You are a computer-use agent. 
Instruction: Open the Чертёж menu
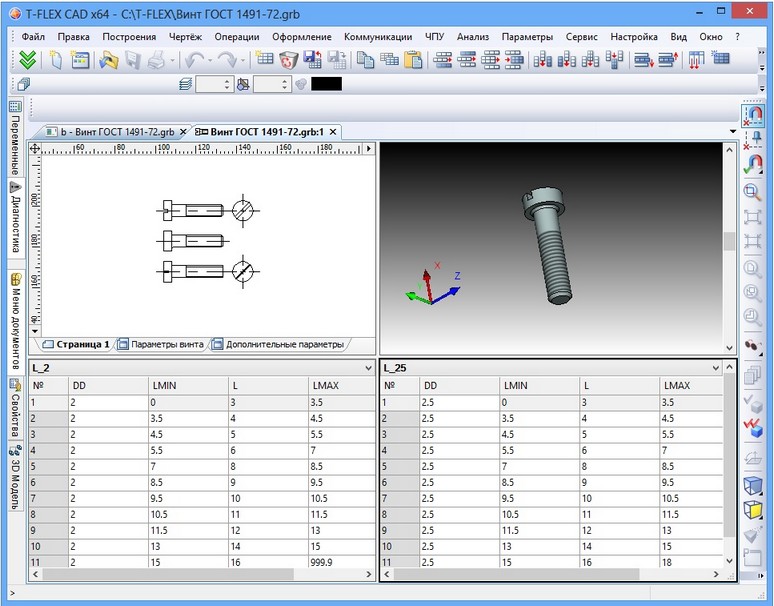pos(185,36)
